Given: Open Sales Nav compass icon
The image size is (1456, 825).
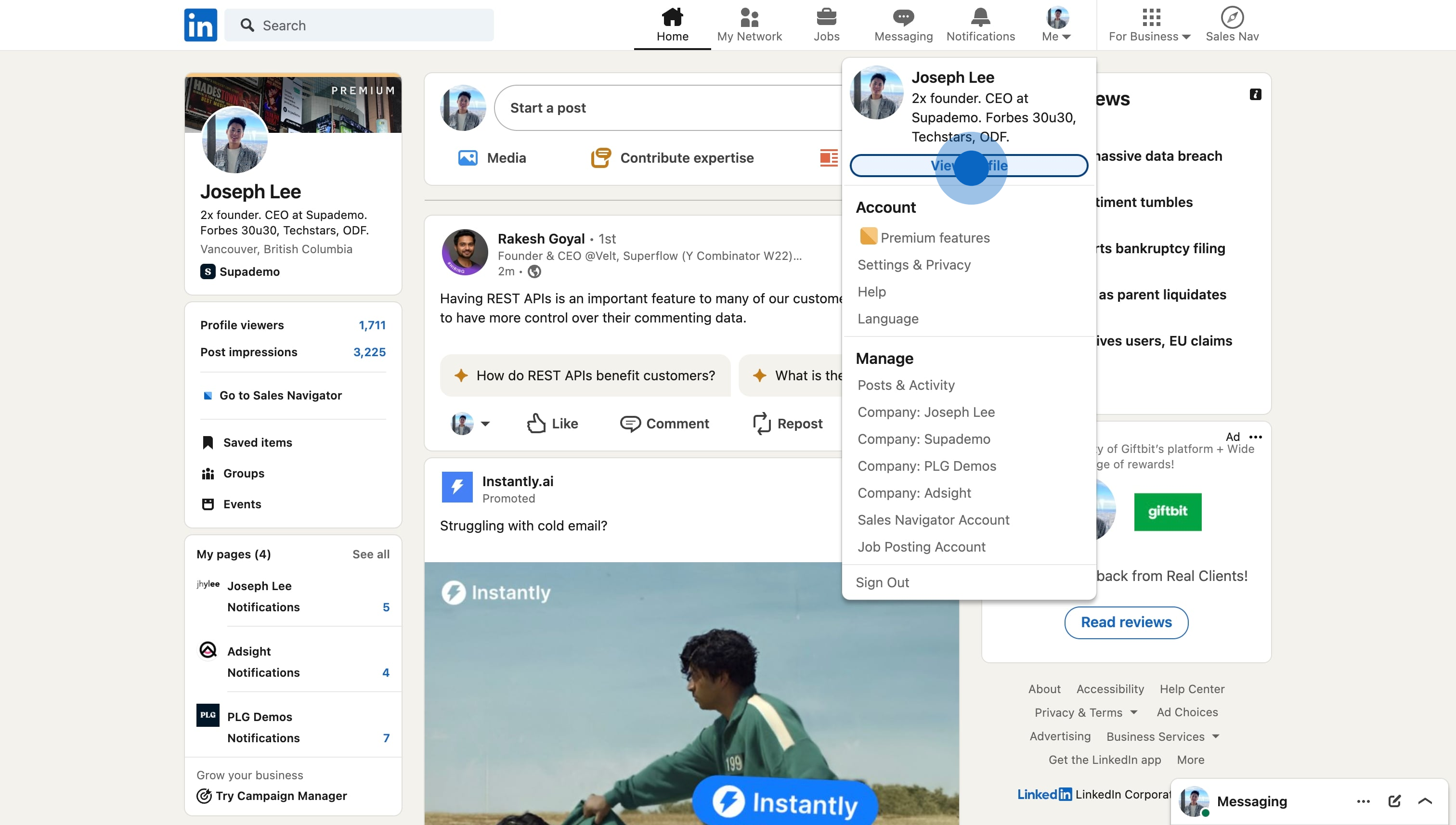Looking at the screenshot, I should (1232, 17).
